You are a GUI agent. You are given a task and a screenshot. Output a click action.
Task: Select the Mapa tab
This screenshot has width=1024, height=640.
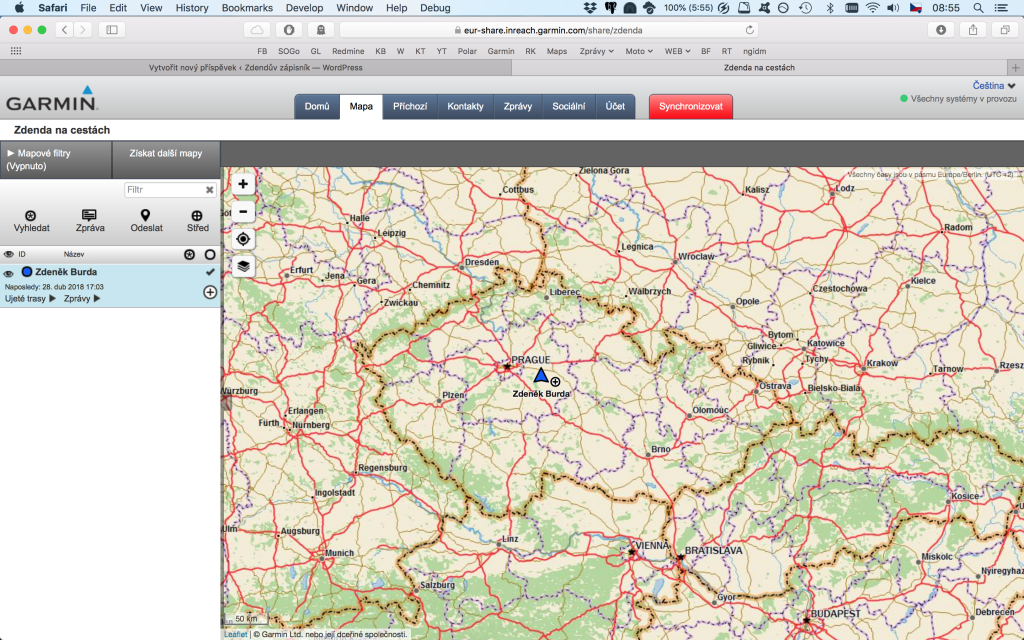(361, 106)
